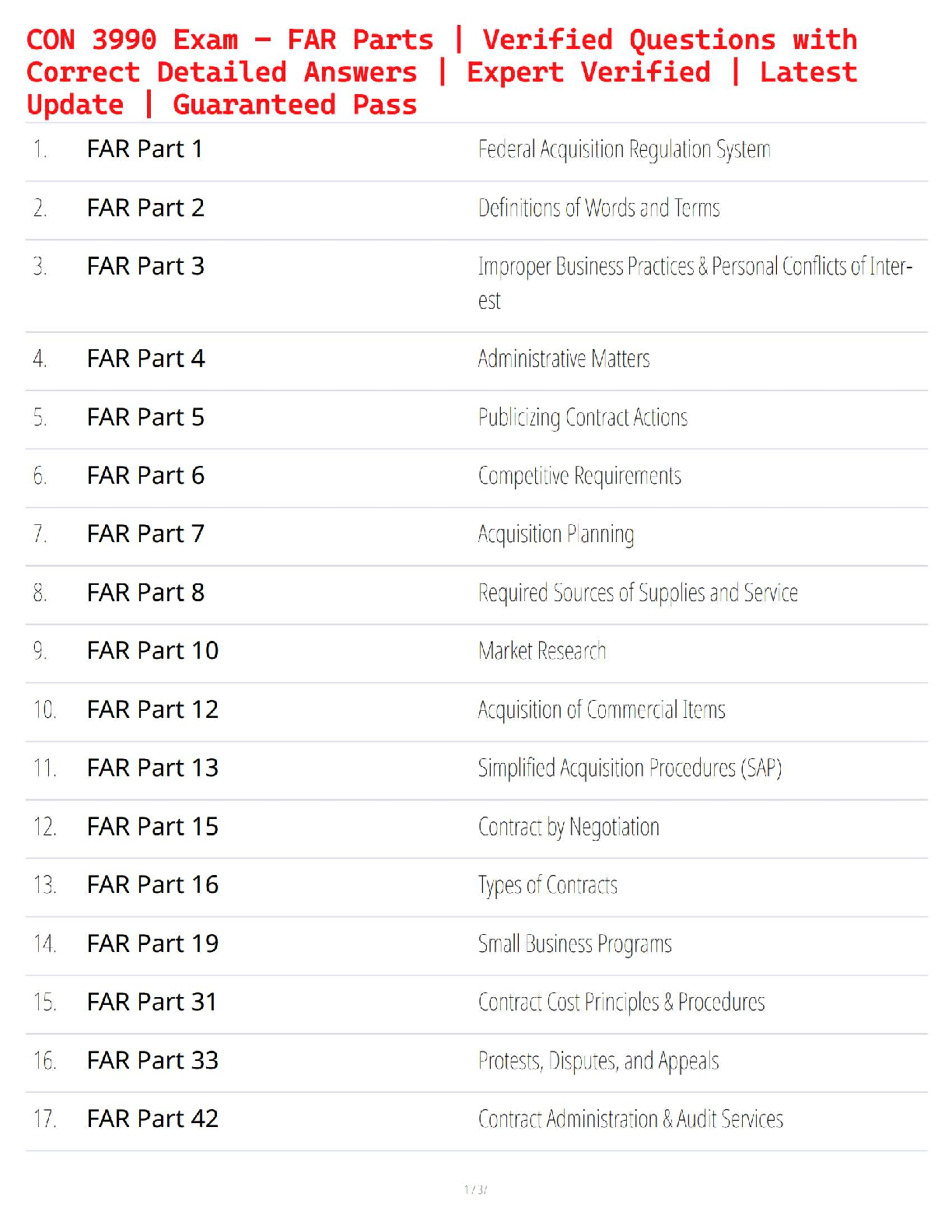The image size is (952, 1232).
Task: Select "Publicizing Contract Actions" definition
Action: 583,418
